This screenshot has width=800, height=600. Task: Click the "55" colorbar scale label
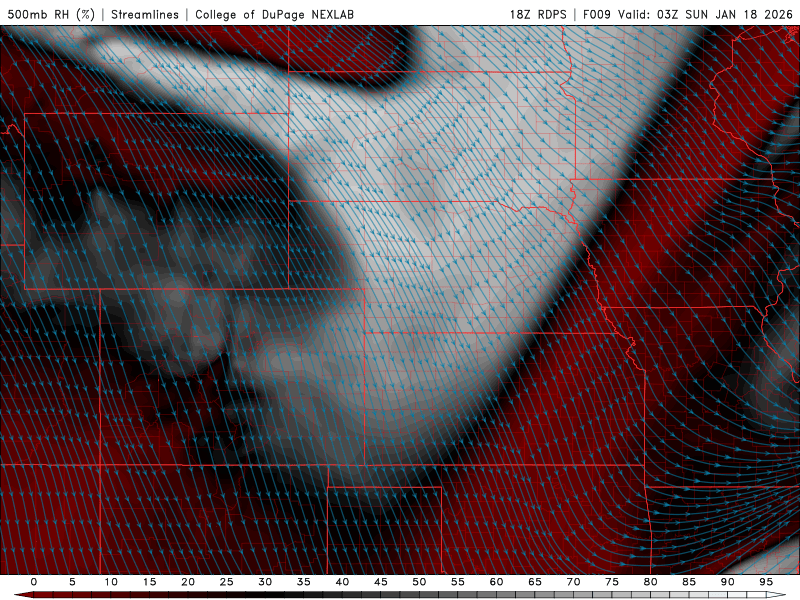click(x=458, y=582)
